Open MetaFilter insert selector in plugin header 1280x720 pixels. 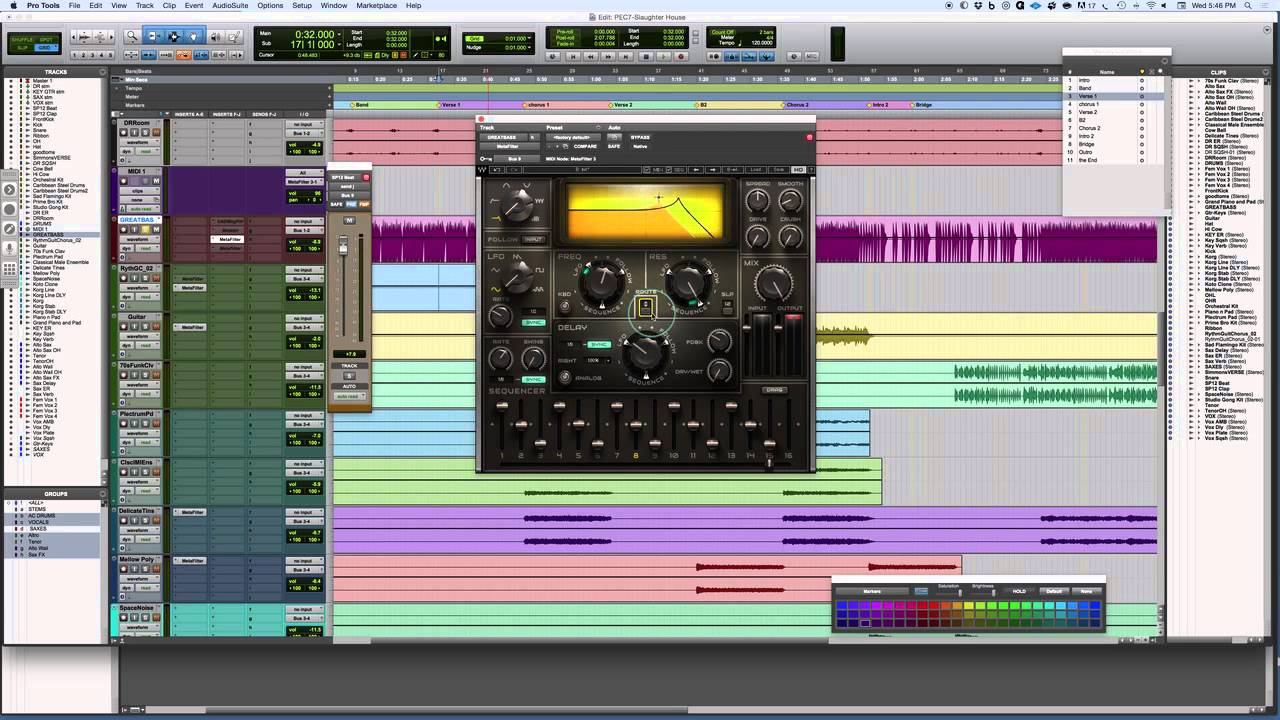(x=509, y=146)
